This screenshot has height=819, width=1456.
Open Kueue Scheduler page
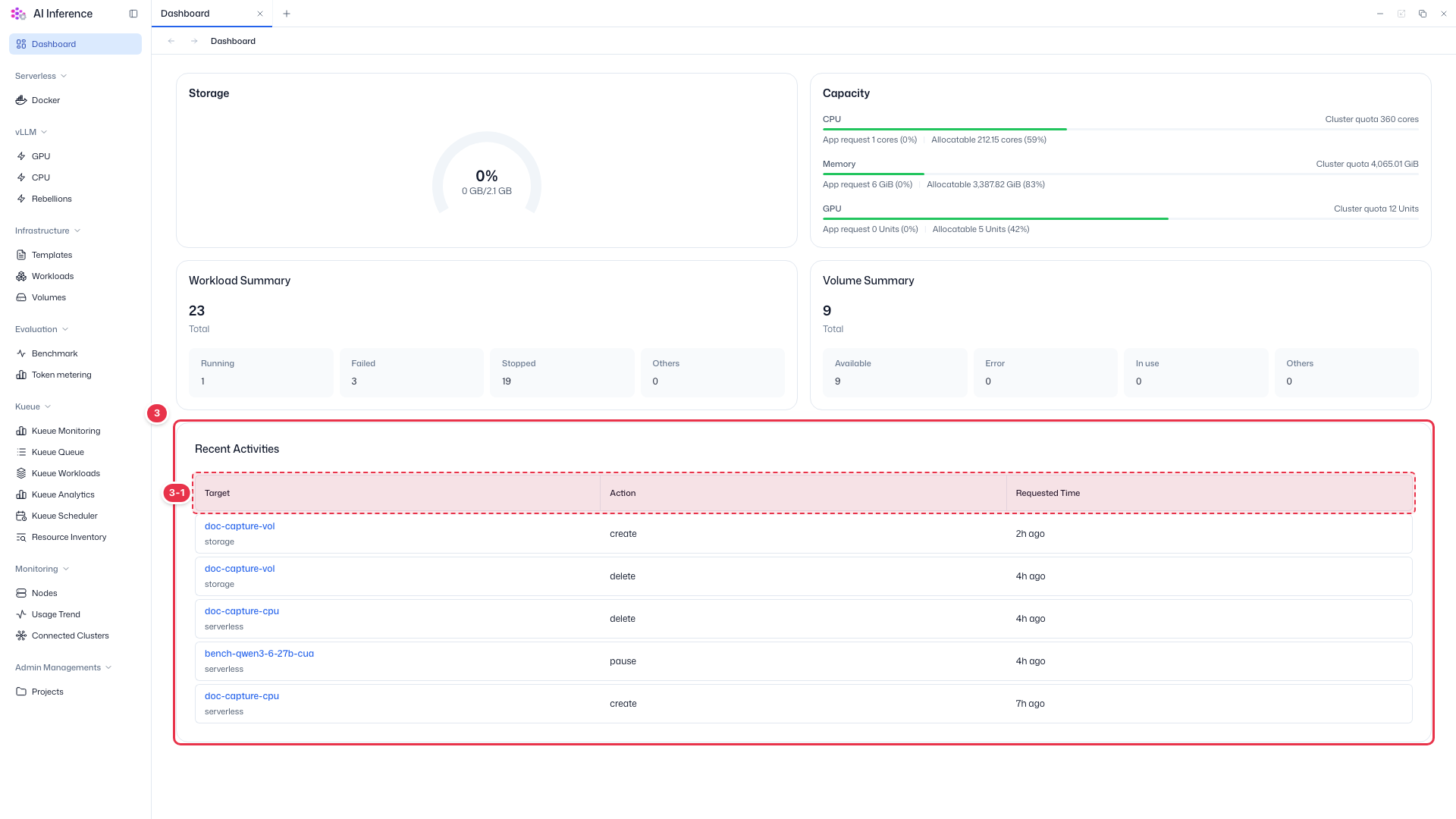click(x=75, y=516)
